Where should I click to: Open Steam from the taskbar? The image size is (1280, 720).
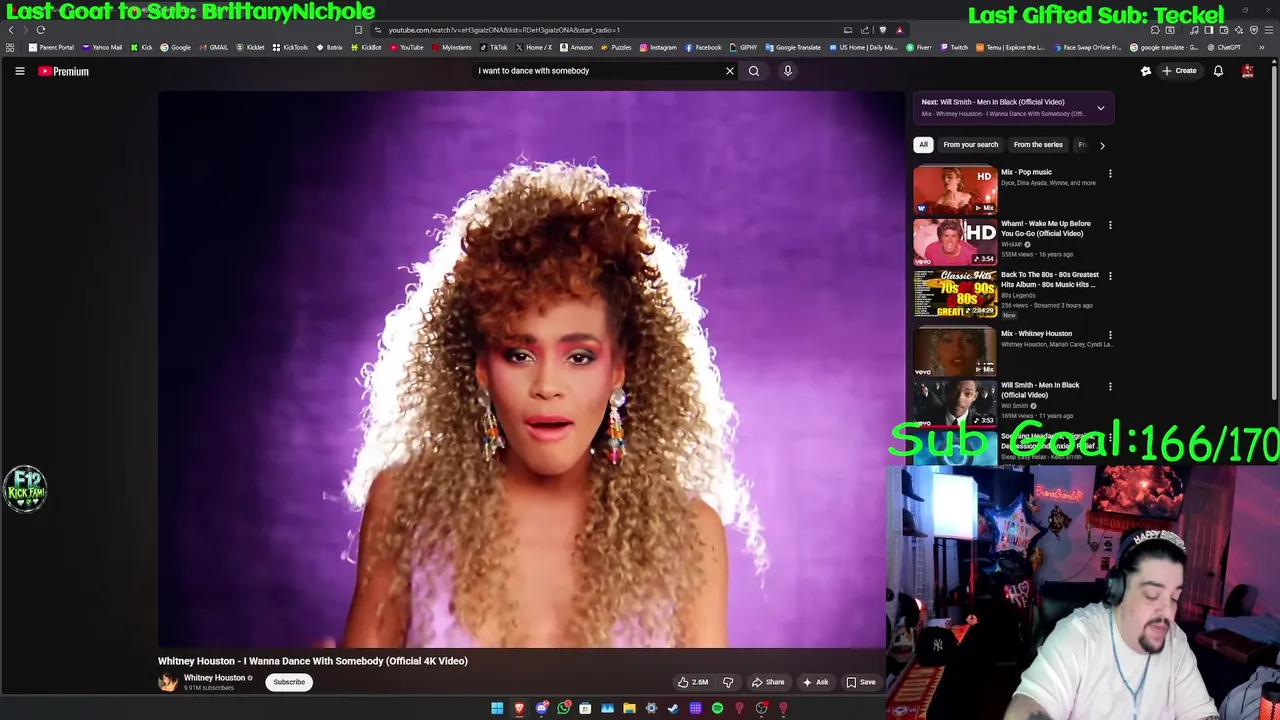(673, 708)
